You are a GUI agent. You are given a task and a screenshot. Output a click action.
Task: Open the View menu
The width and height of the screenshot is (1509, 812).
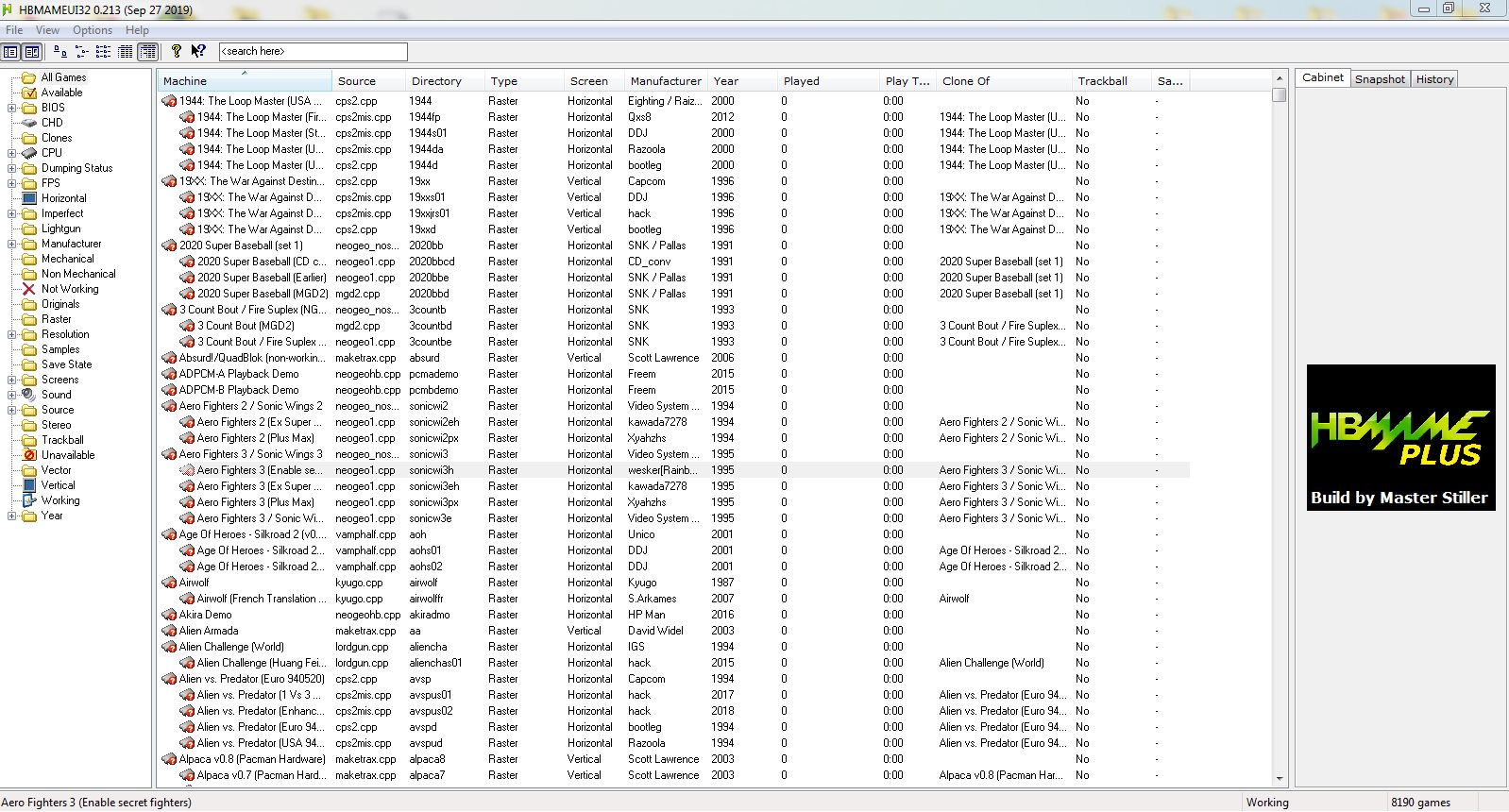[x=47, y=30]
